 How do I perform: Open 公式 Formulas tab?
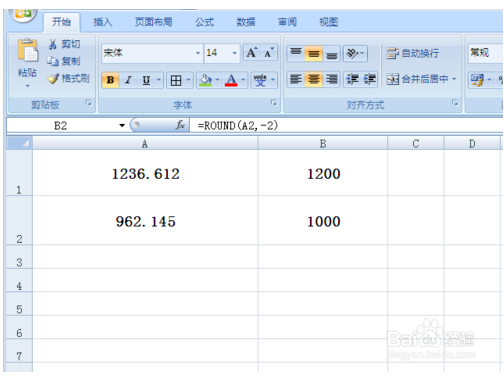tap(204, 22)
